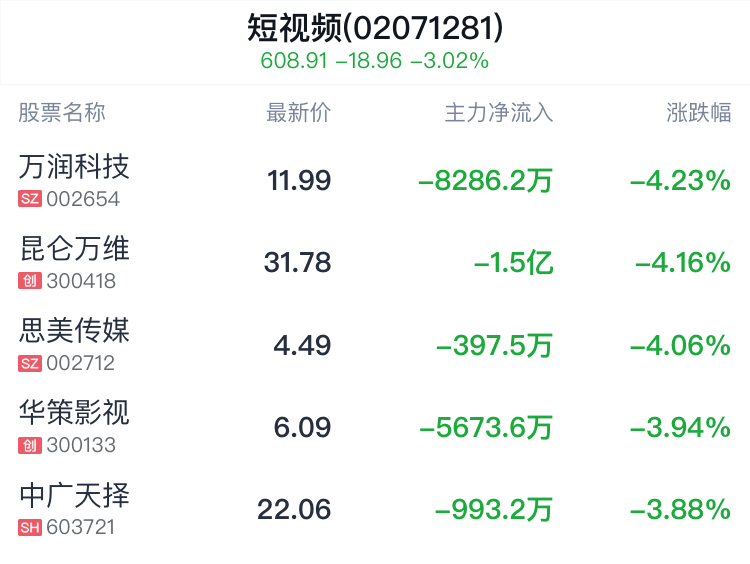Click 昆仑万维's change of -4.16%
The image size is (750, 564).
point(682,263)
